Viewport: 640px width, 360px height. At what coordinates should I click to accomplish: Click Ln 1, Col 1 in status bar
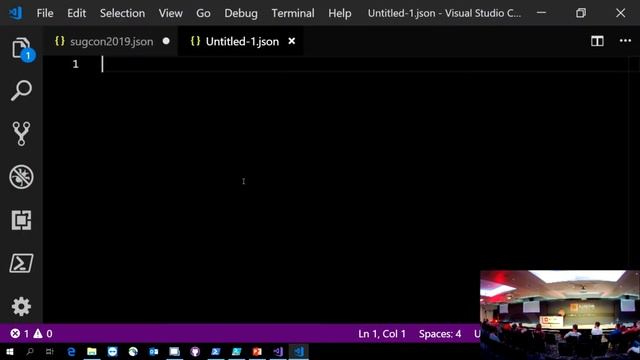pyautogui.click(x=382, y=334)
